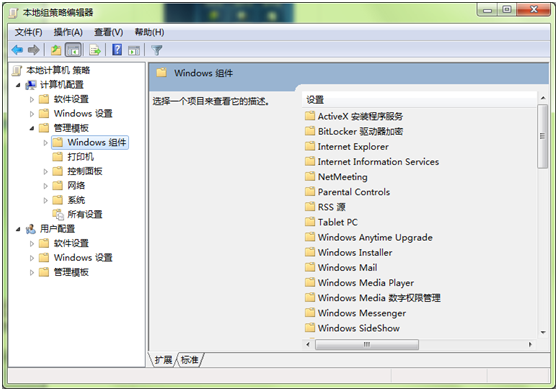
Task: Open the 查看(V) menu
Action: click(x=109, y=32)
